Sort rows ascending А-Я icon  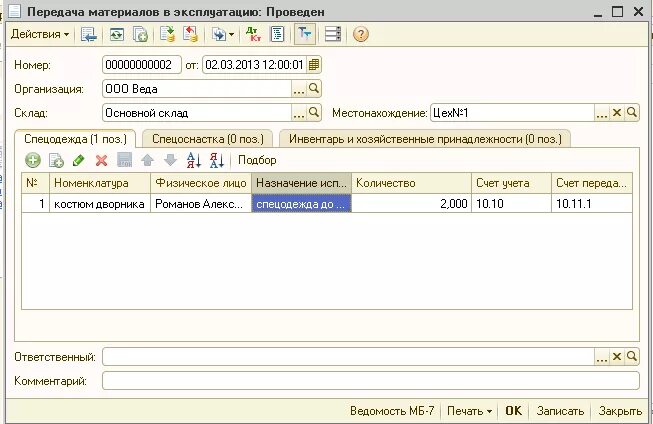(x=194, y=160)
